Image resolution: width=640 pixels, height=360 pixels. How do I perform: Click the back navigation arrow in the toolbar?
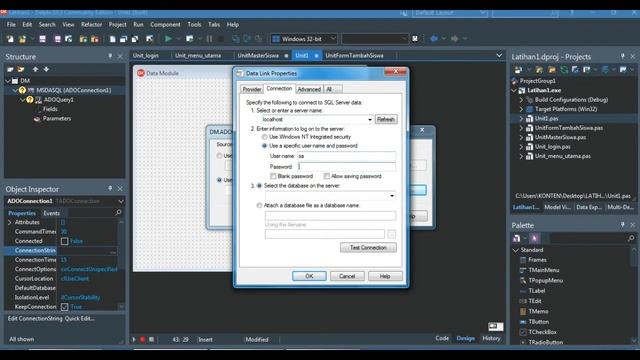click(434, 39)
